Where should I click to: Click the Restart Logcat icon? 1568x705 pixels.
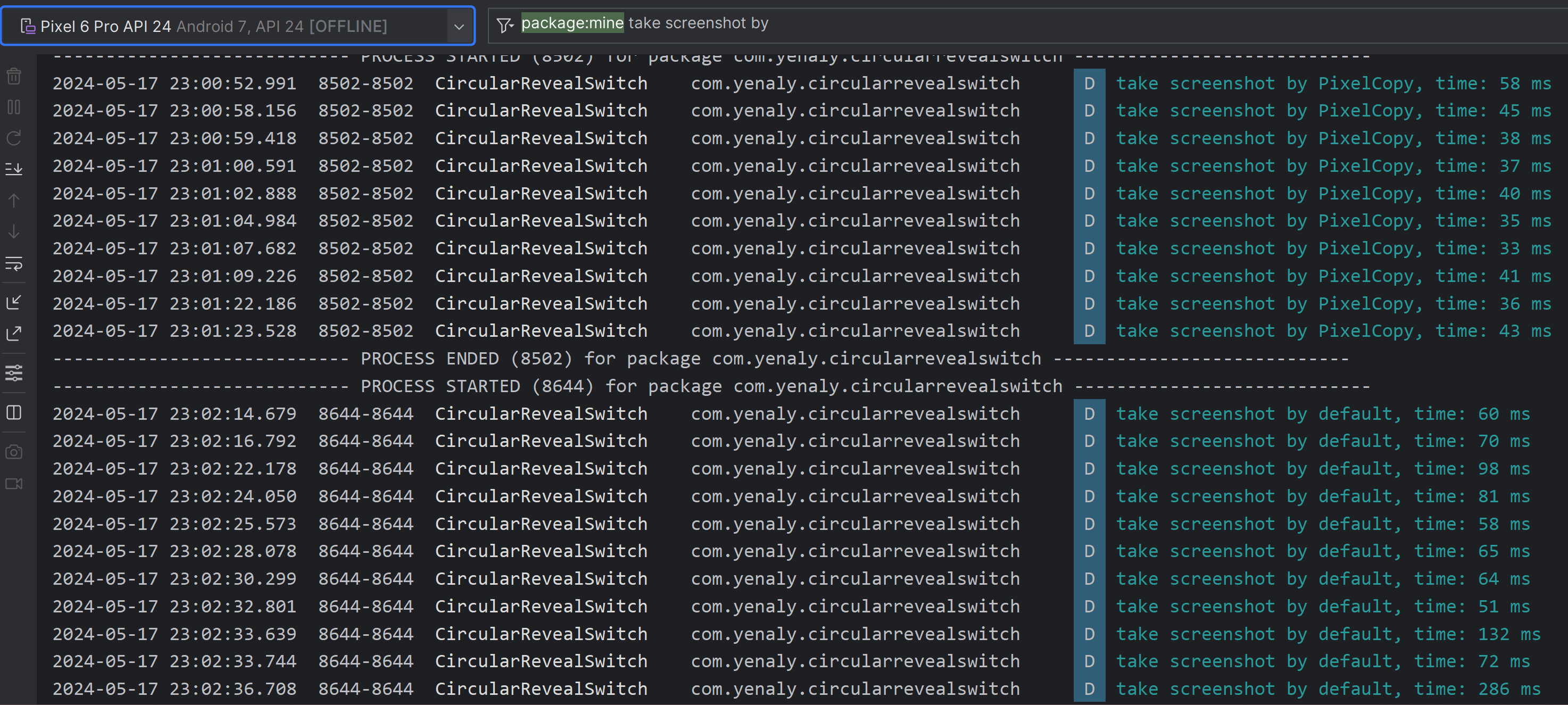[14, 138]
